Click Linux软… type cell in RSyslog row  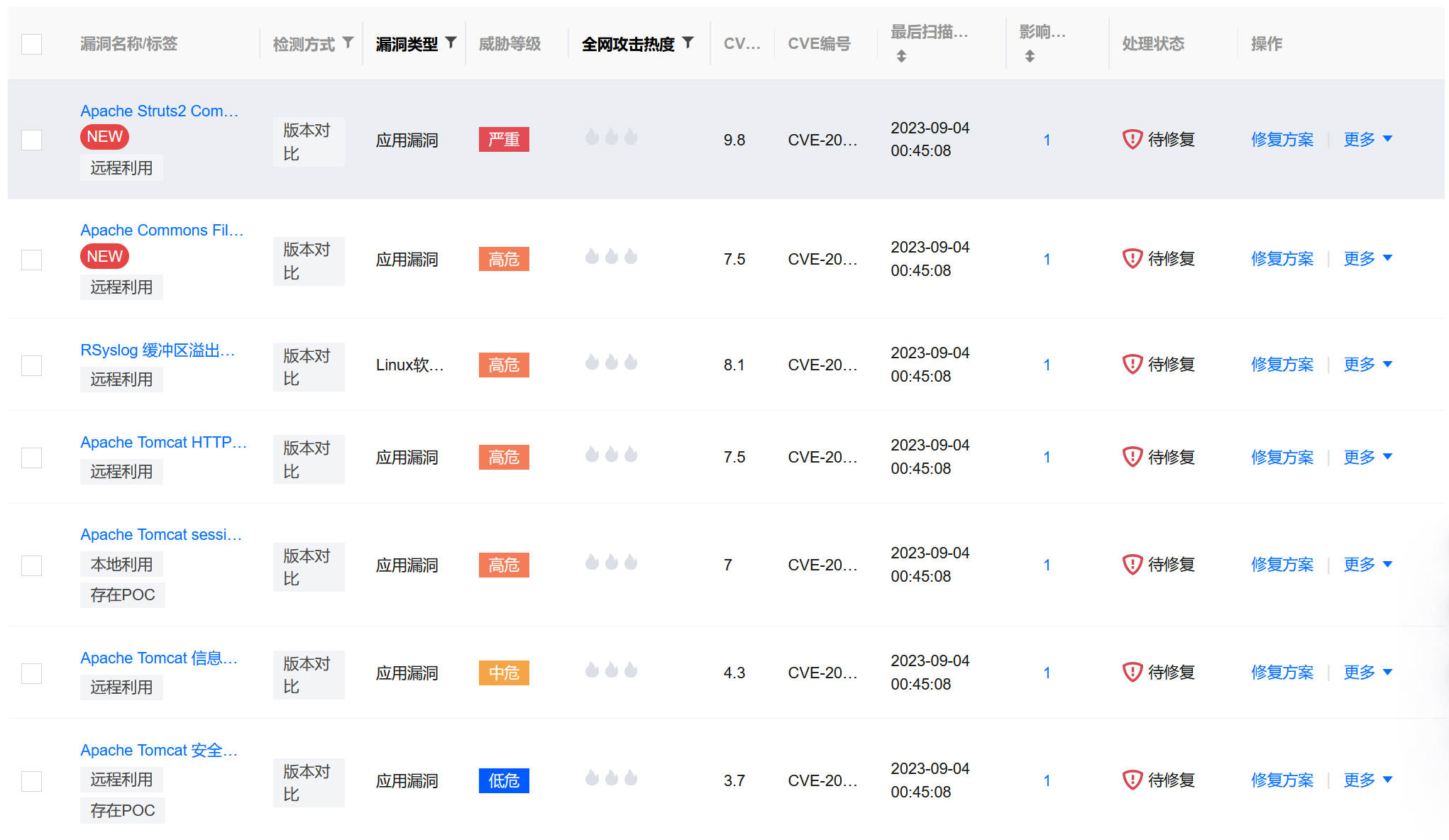[x=409, y=365]
